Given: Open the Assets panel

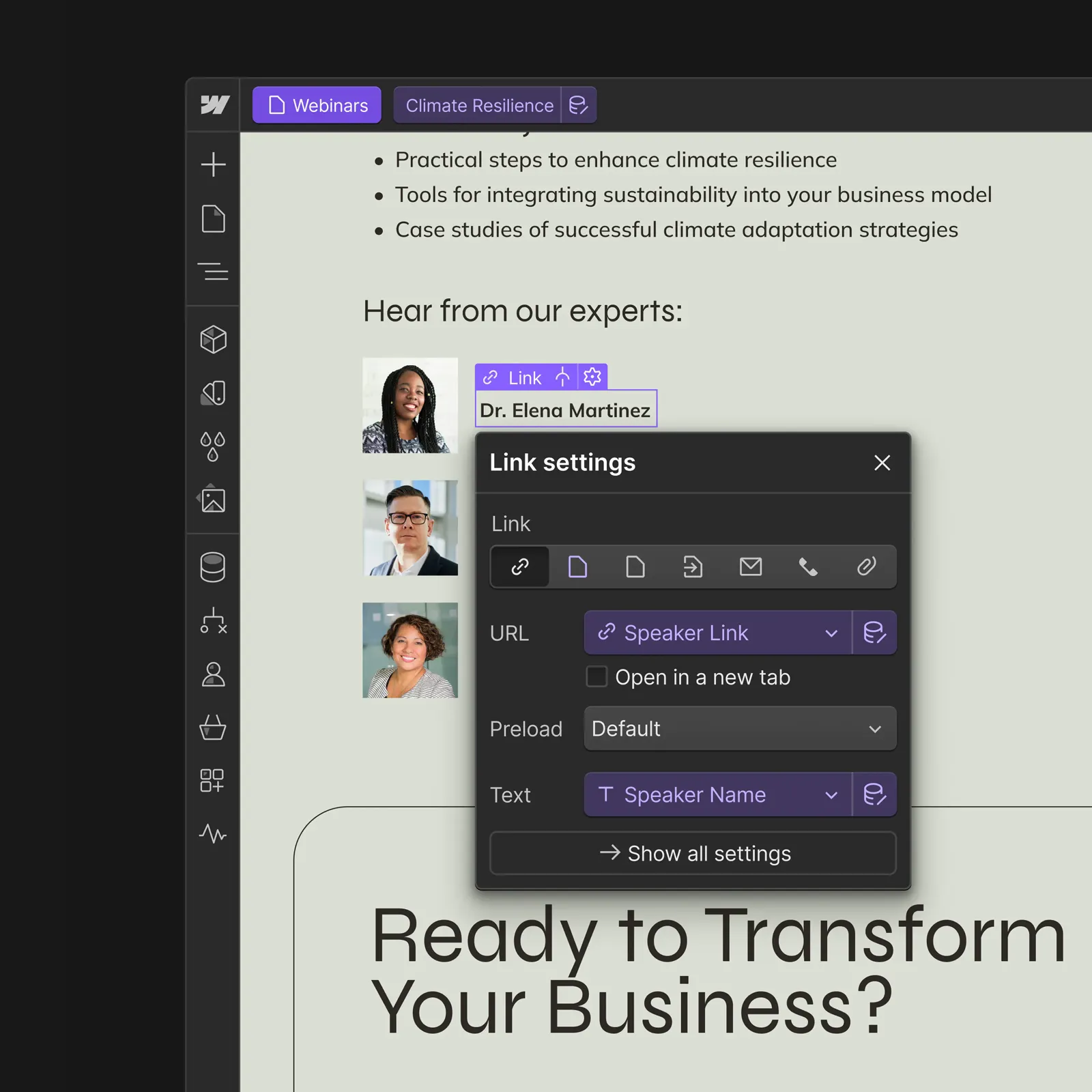Looking at the screenshot, I should [214, 500].
